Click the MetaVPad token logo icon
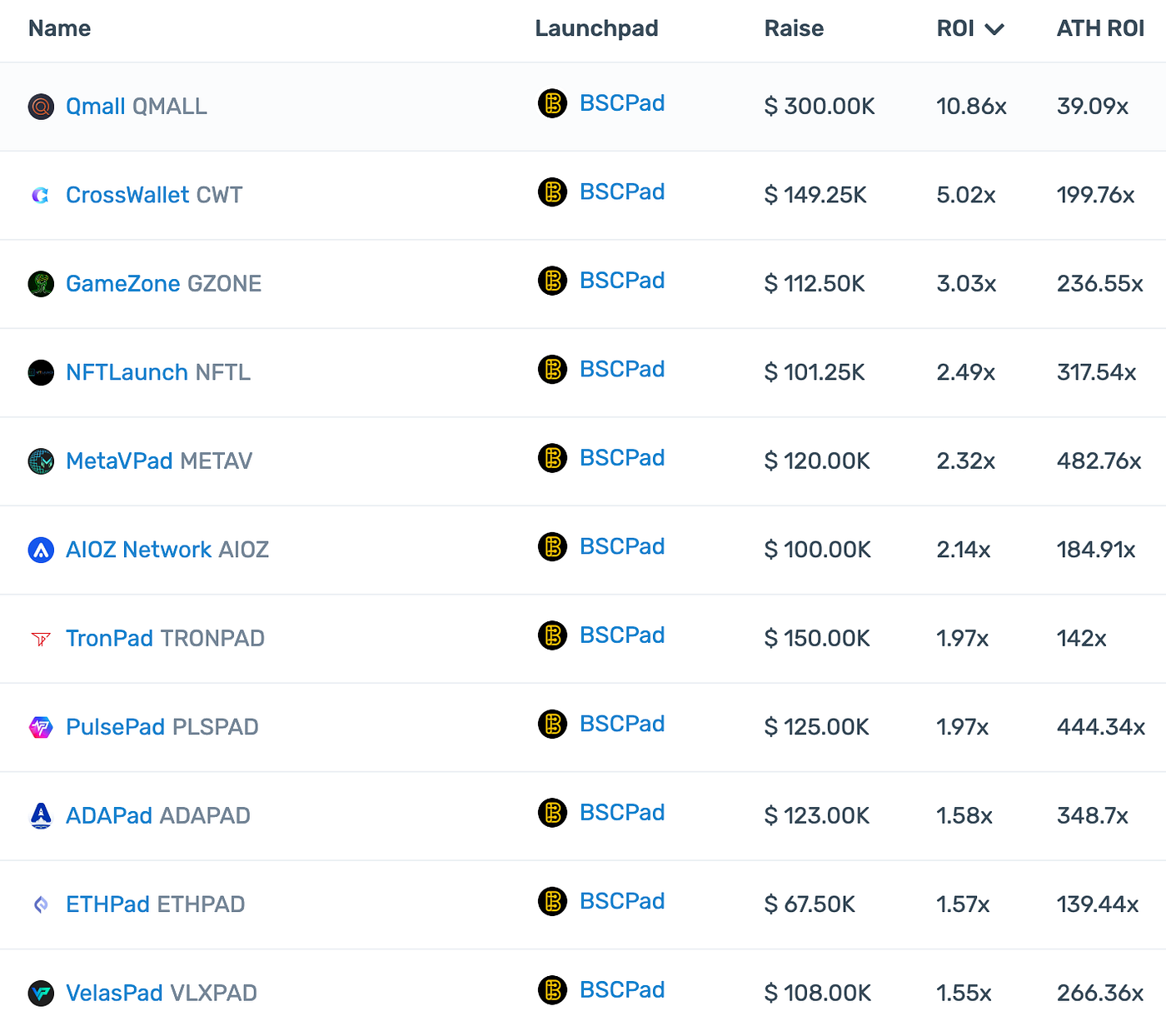1166x1036 pixels. [41, 461]
